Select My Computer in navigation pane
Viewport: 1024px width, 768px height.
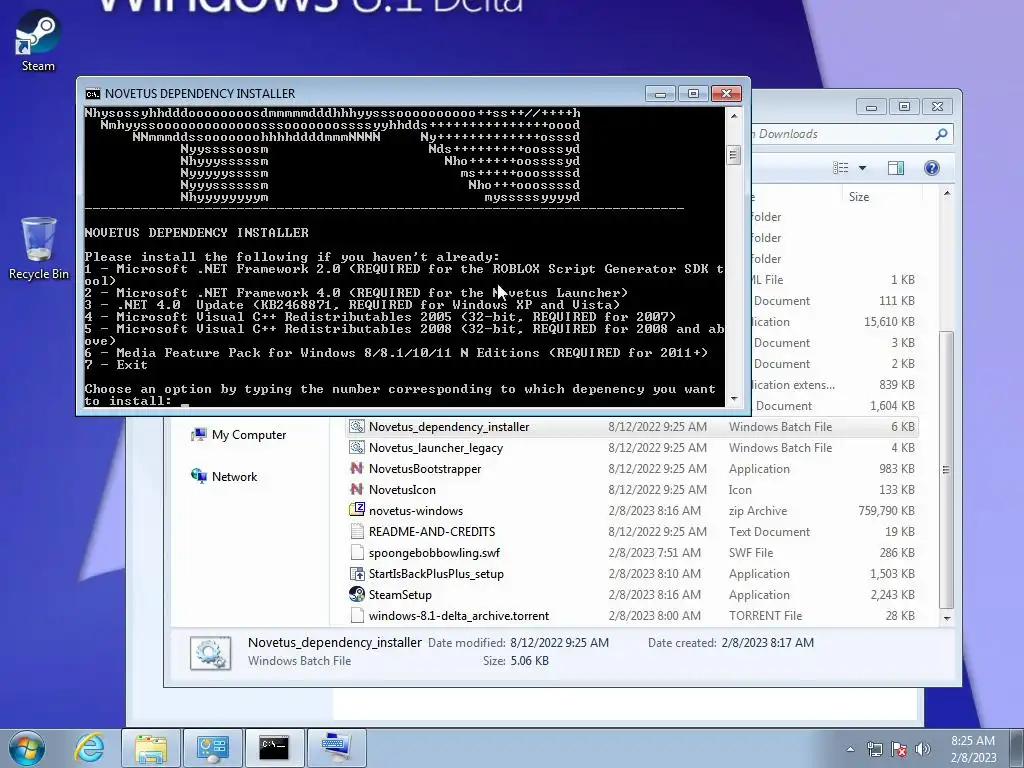tap(238, 435)
